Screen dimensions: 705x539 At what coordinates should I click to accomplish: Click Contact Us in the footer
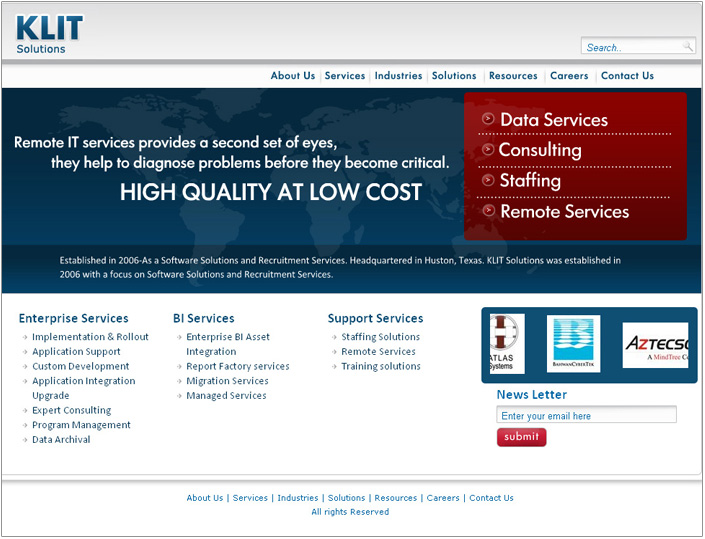[x=491, y=498]
